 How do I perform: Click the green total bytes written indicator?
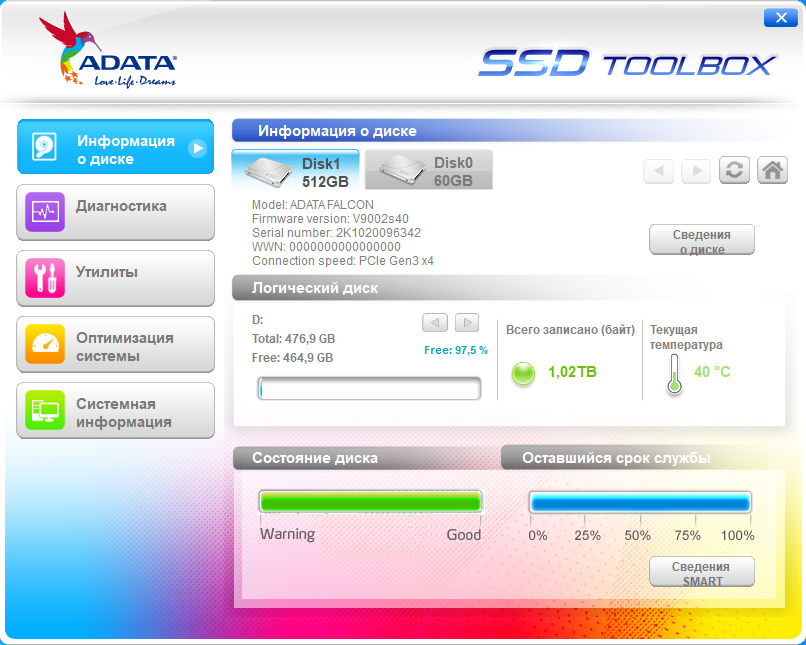(x=523, y=373)
